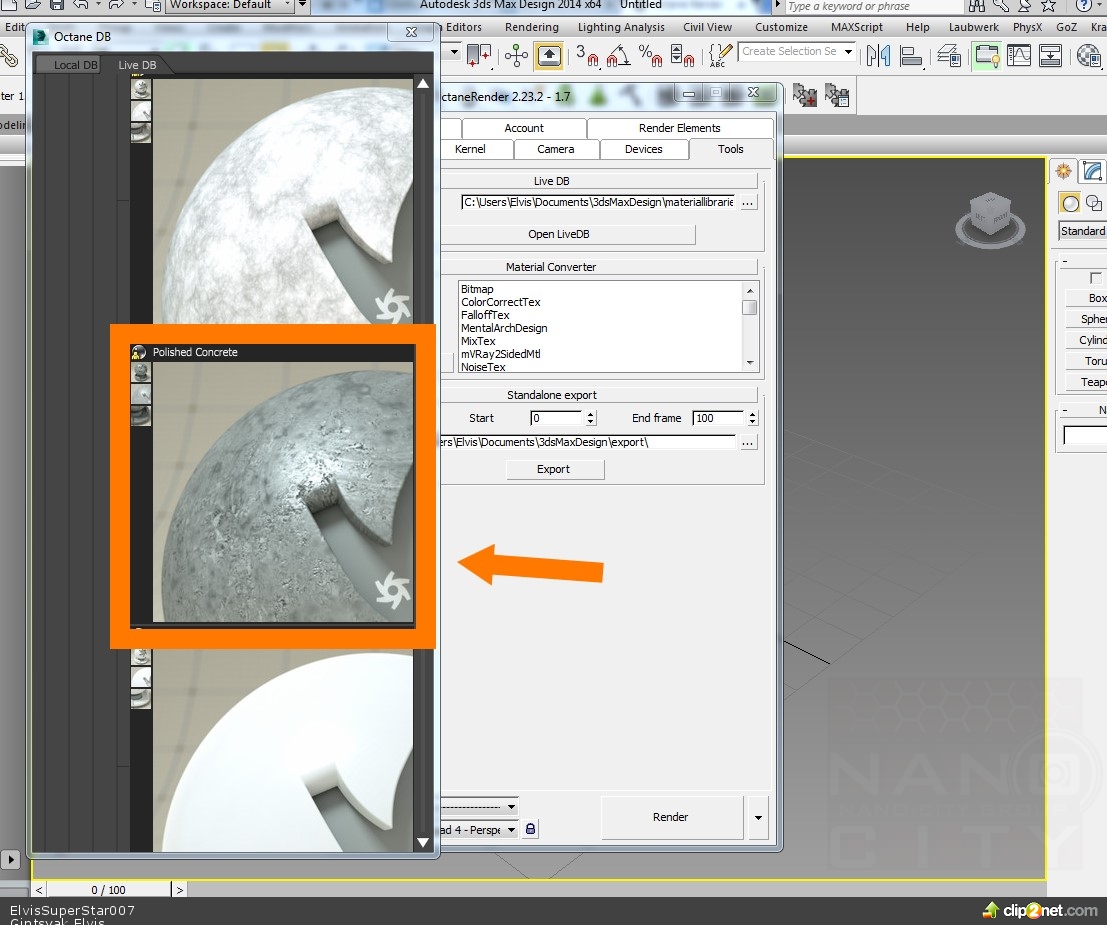1107x925 pixels.
Task: Open the redo history dropdown arrow
Action: click(134, 5)
